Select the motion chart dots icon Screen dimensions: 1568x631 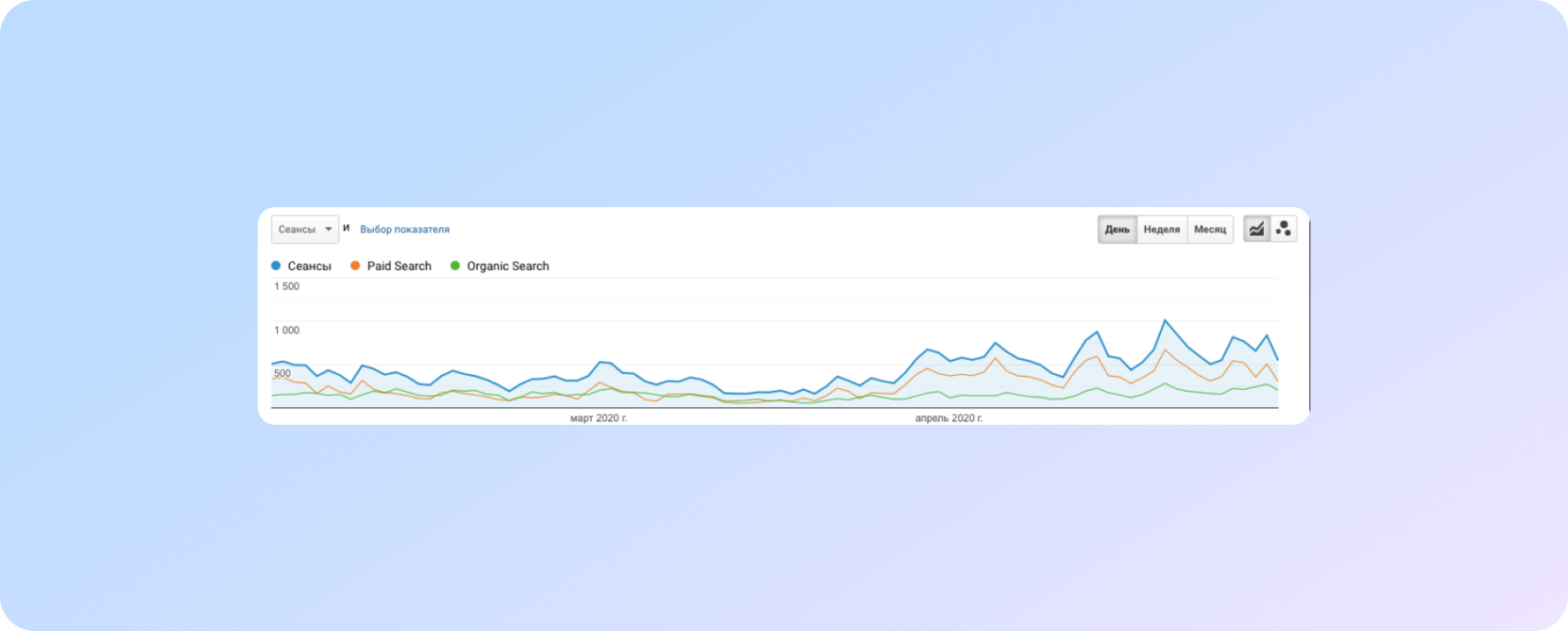coord(1283,229)
